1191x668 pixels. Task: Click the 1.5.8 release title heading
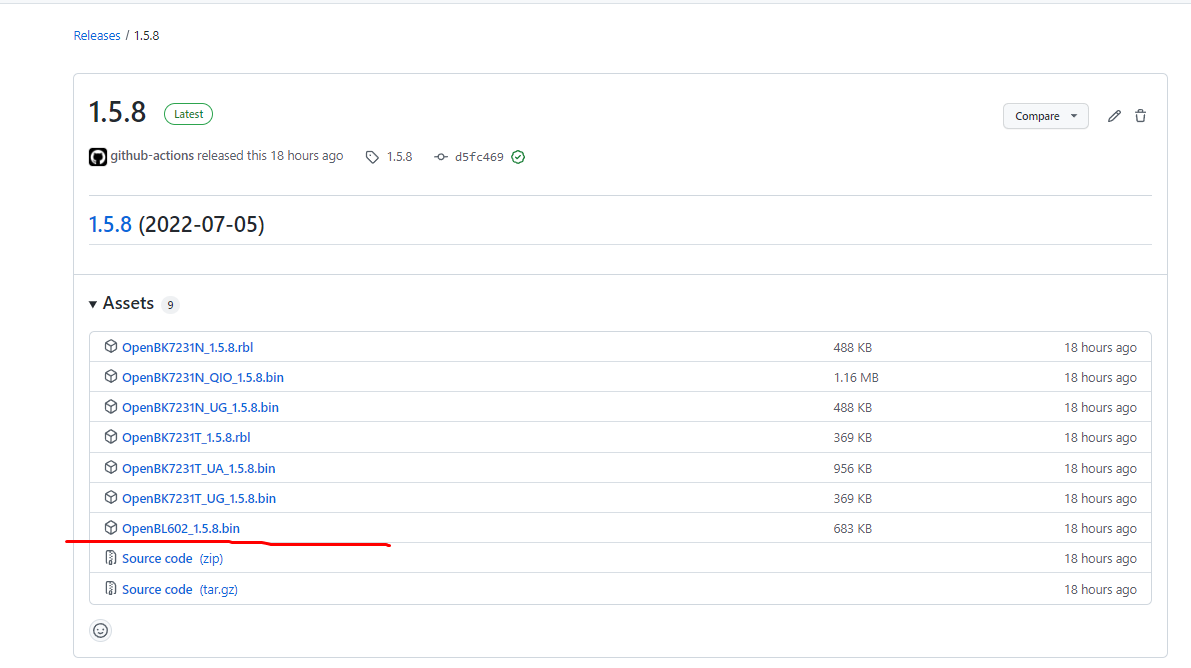[117, 112]
